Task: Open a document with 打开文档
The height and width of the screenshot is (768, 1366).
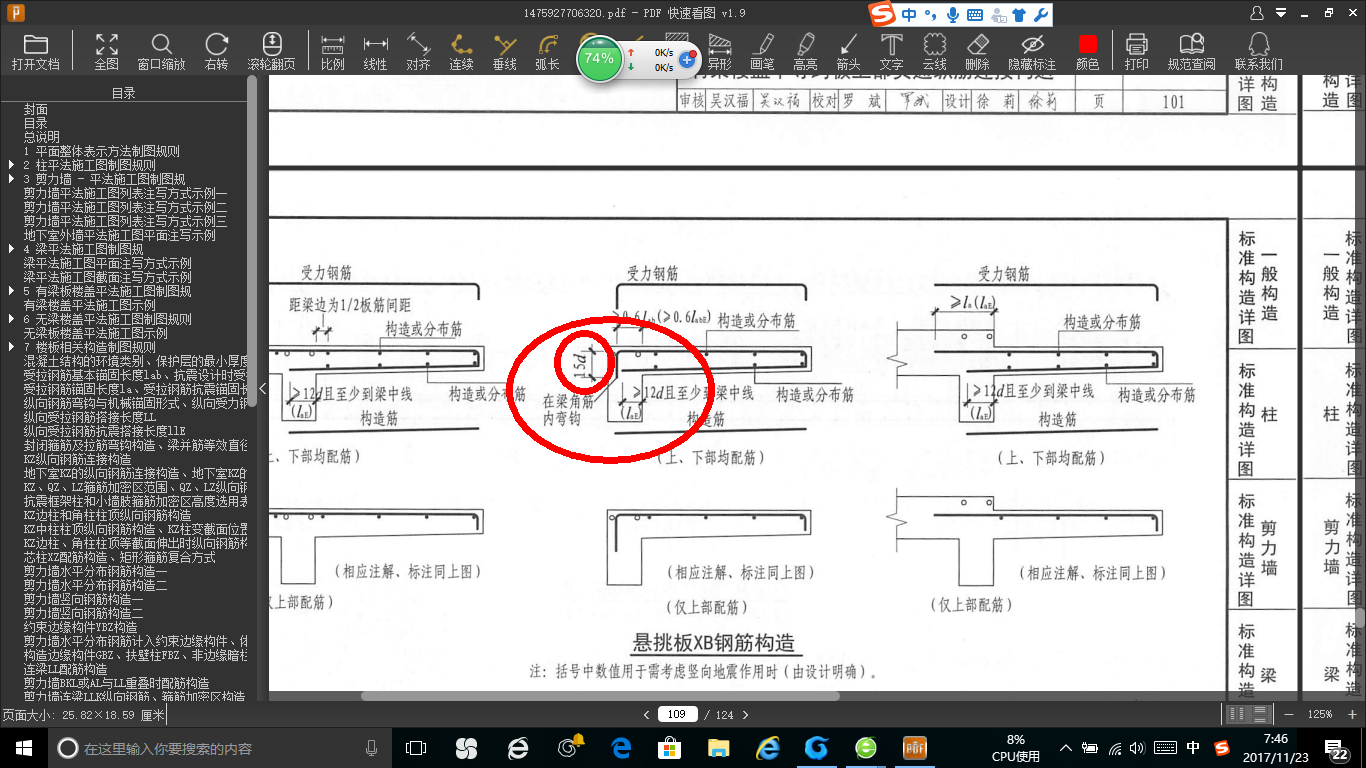Action: click(36, 52)
